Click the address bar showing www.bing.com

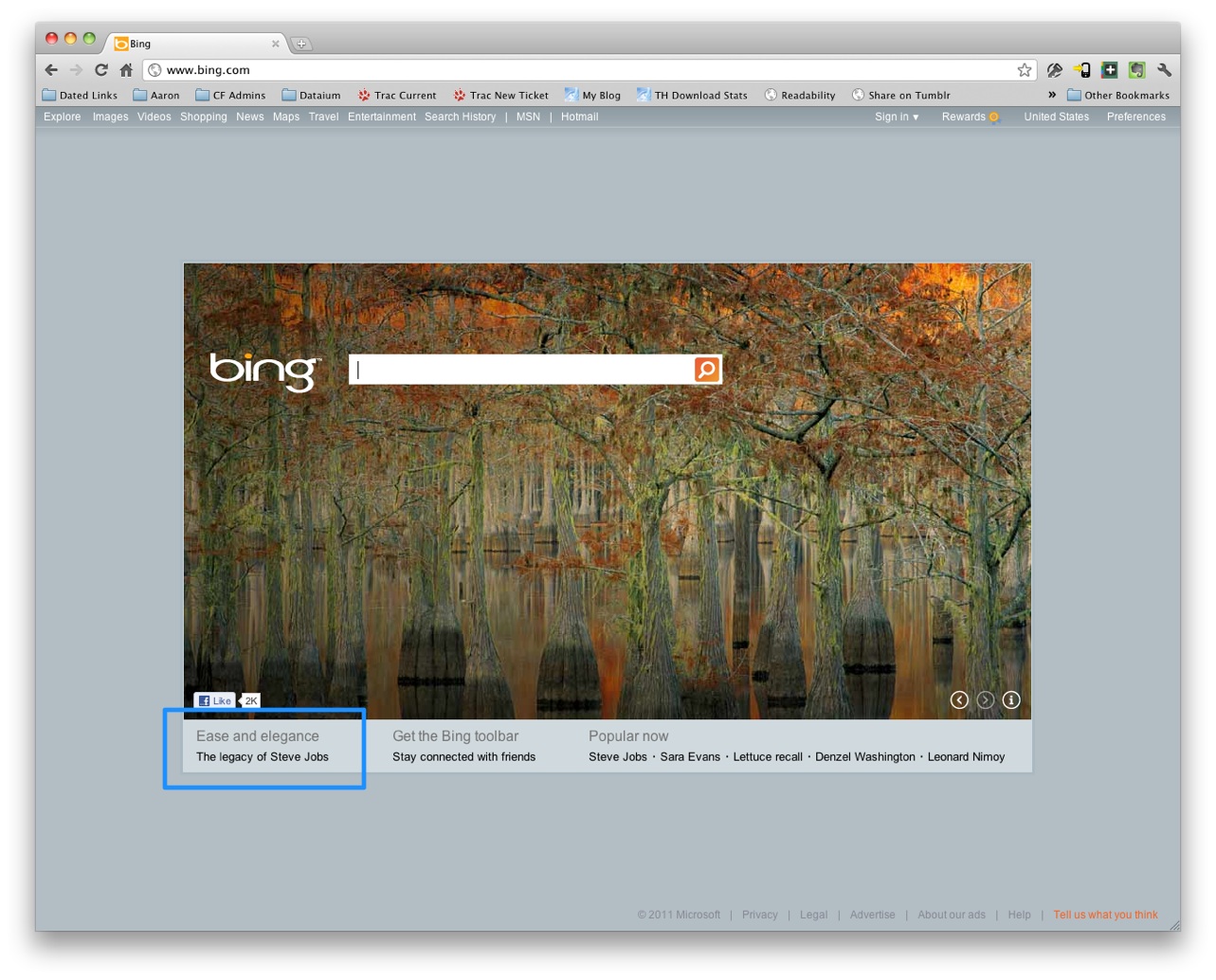point(589,70)
